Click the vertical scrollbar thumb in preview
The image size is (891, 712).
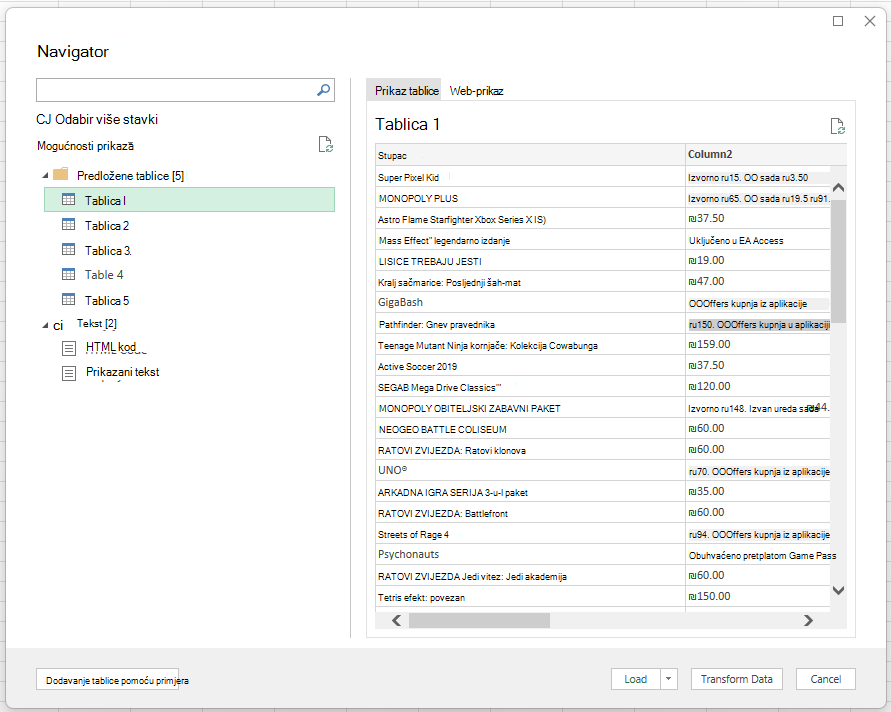838,261
